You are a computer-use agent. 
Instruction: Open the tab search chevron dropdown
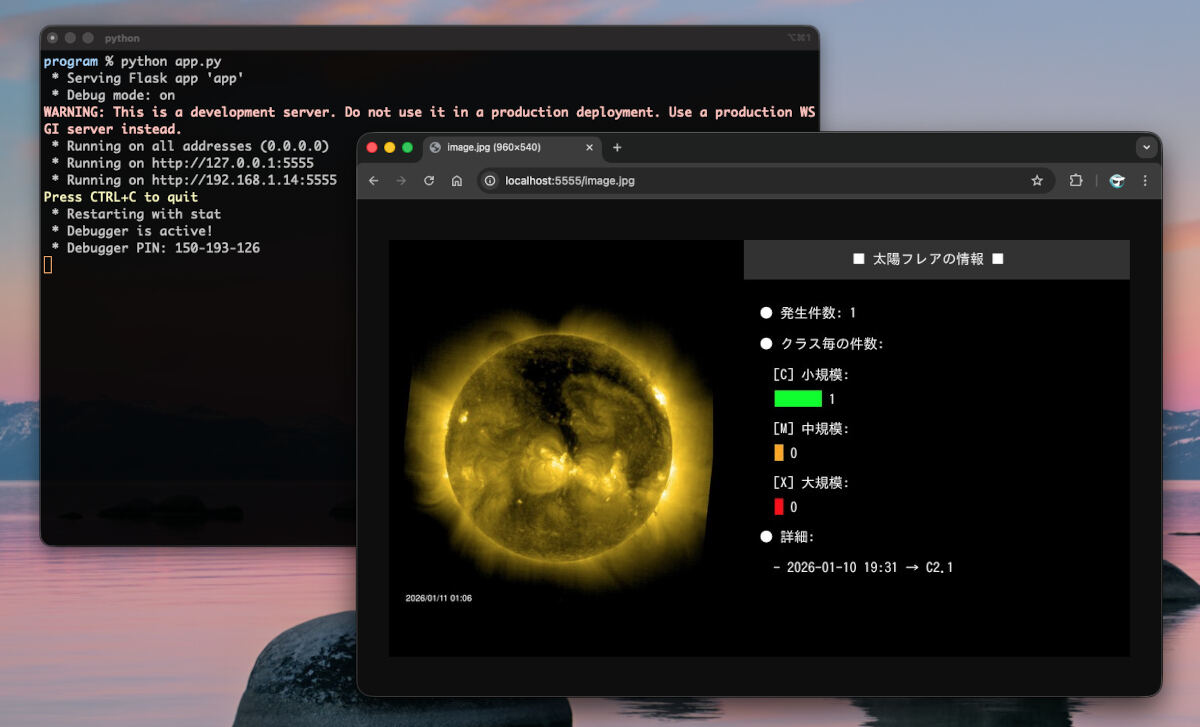[1145, 147]
